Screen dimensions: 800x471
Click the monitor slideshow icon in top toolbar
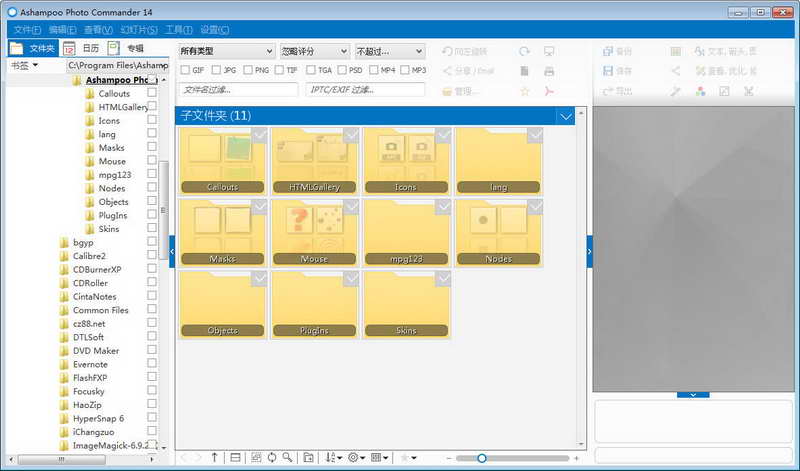[x=549, y=52]
